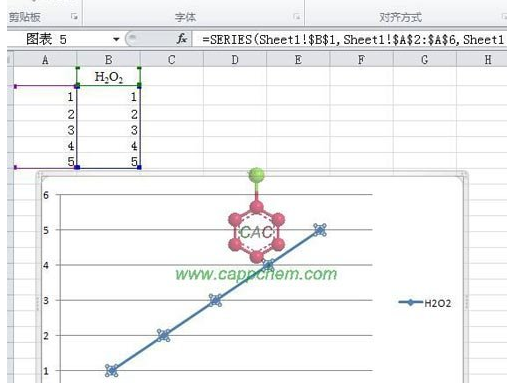Click the www.cappchem.com watermark text

tap(256, 274)
